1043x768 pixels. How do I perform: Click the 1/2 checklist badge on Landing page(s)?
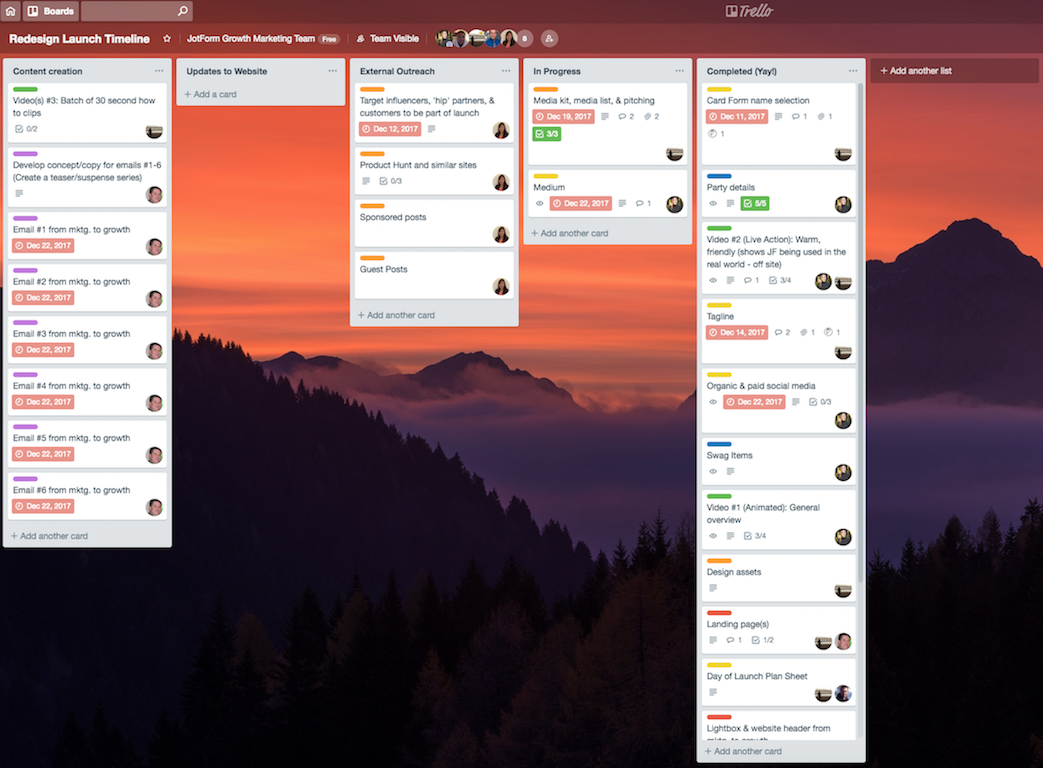(762, 640)
